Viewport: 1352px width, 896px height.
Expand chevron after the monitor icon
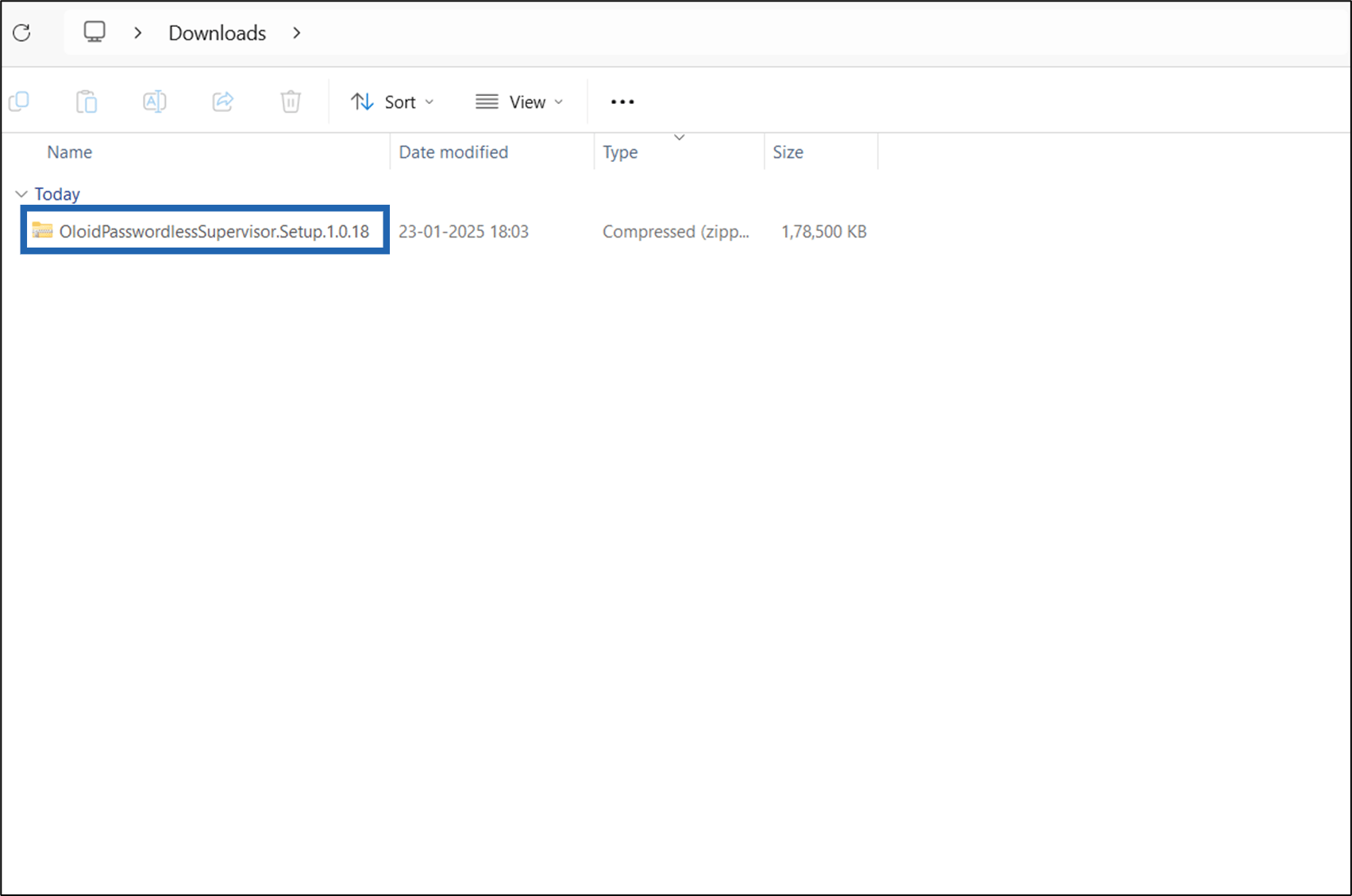(x=138, y=33)
